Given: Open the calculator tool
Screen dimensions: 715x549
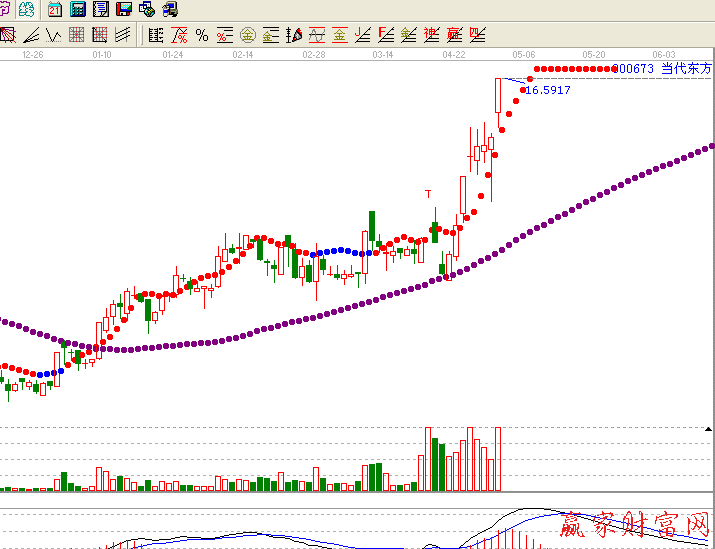Looking at the screenshot, I should 77,10.
